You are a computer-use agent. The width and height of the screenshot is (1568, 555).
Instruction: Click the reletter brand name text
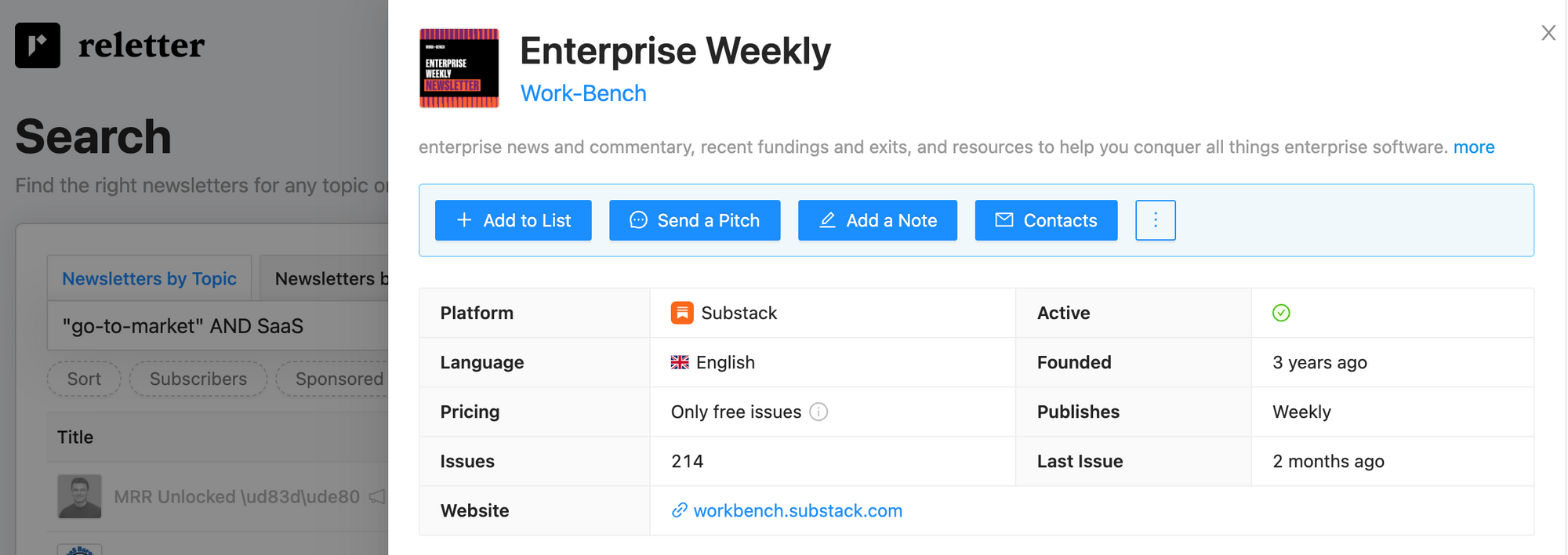141,45
